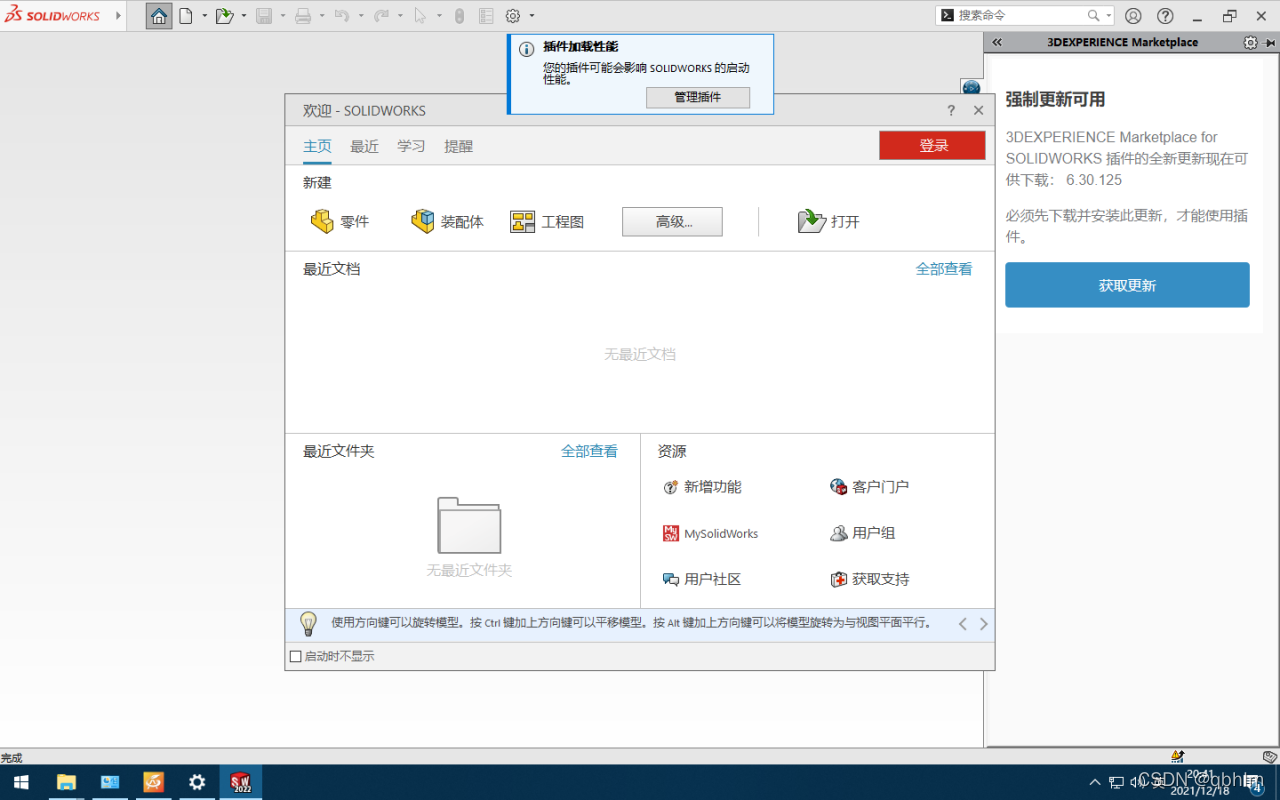Click the blue 获取更新 button

pos(1127,285)
